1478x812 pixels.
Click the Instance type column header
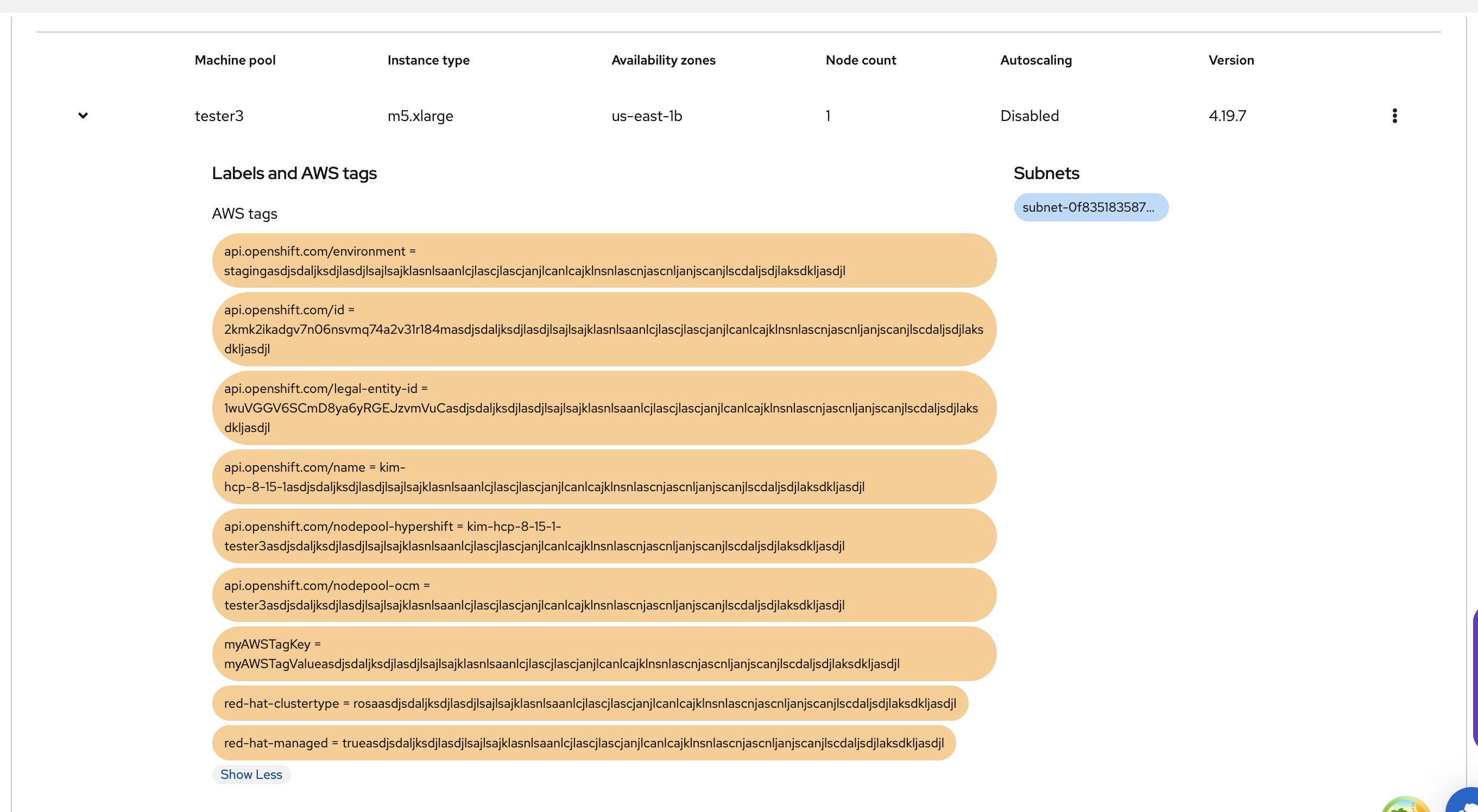click(428, 60)
